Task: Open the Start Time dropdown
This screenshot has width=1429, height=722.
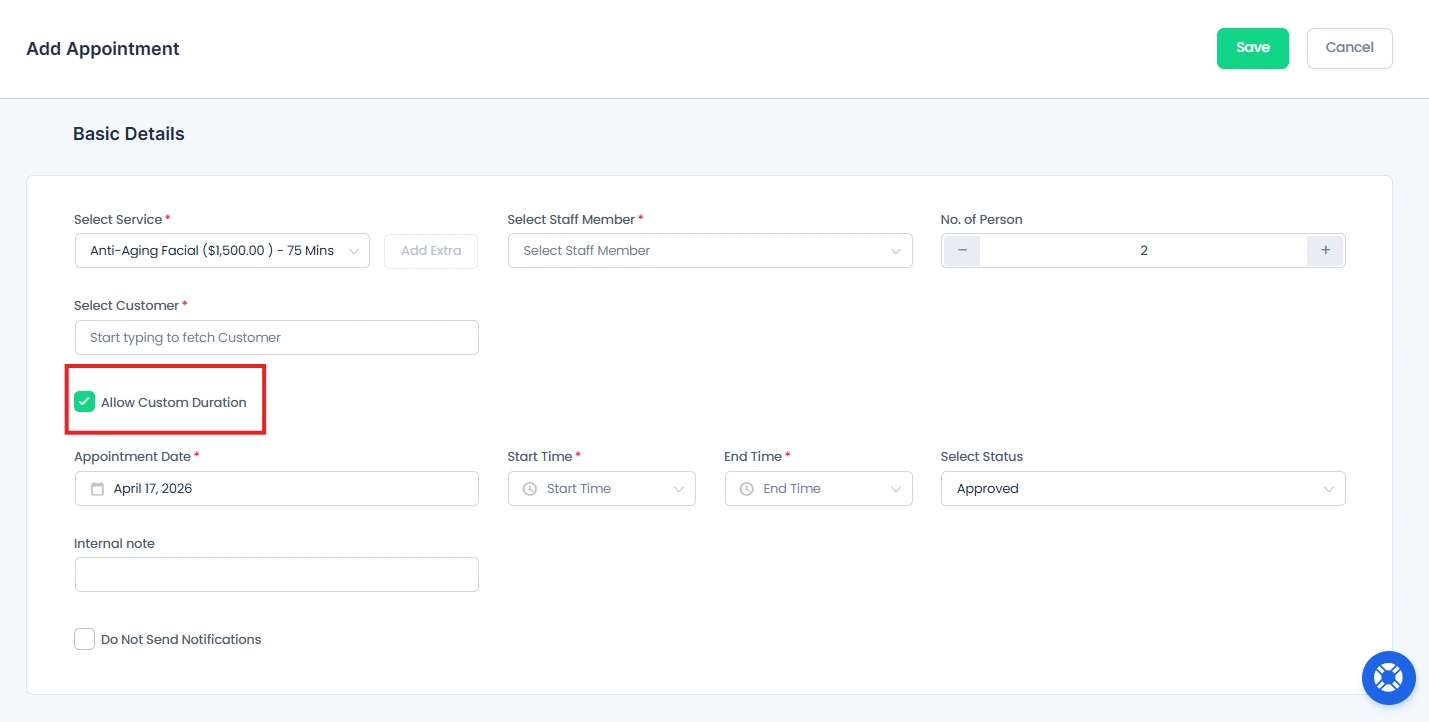Action: point(602,489)
